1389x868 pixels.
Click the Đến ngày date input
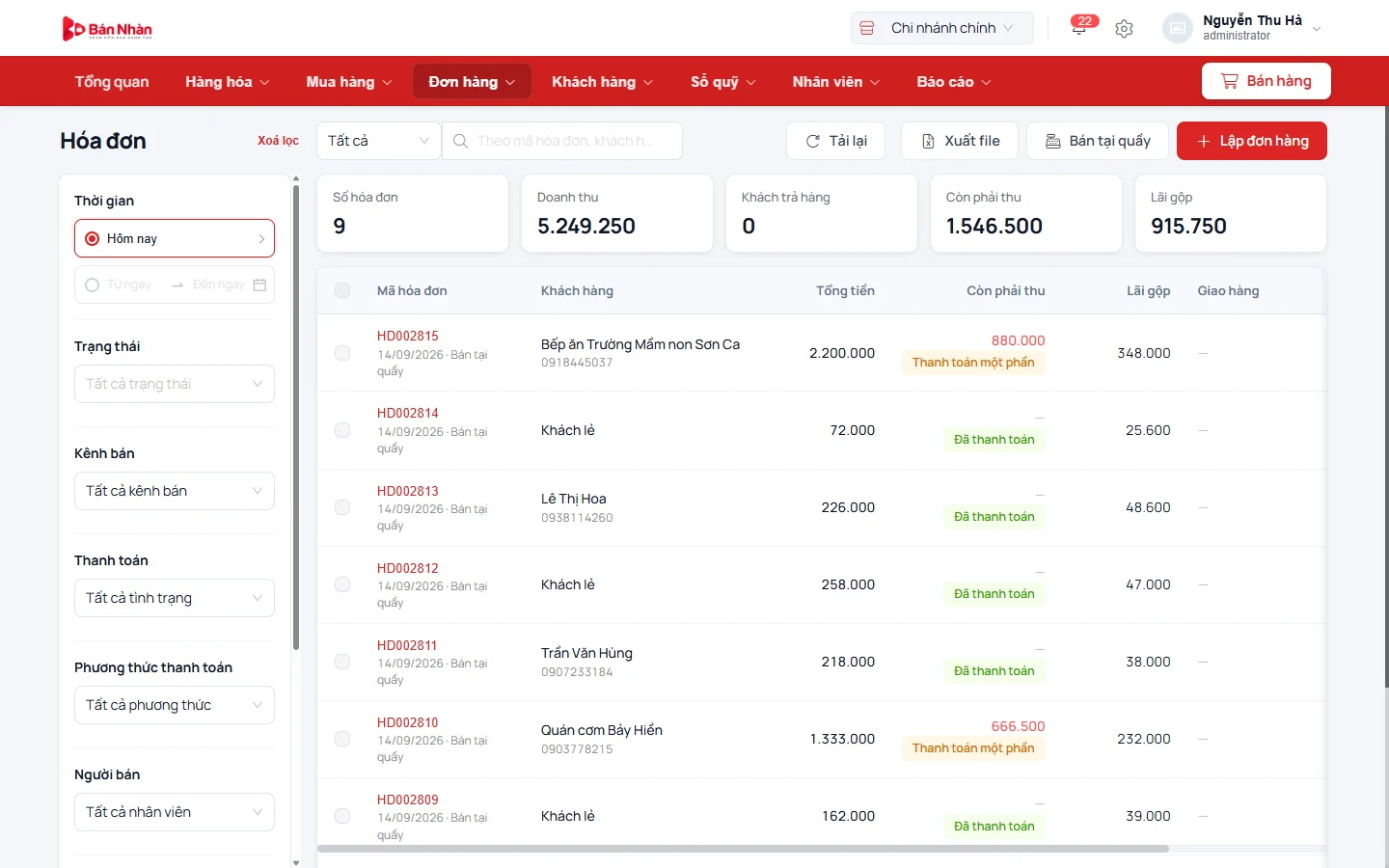[x=218, y=285]
